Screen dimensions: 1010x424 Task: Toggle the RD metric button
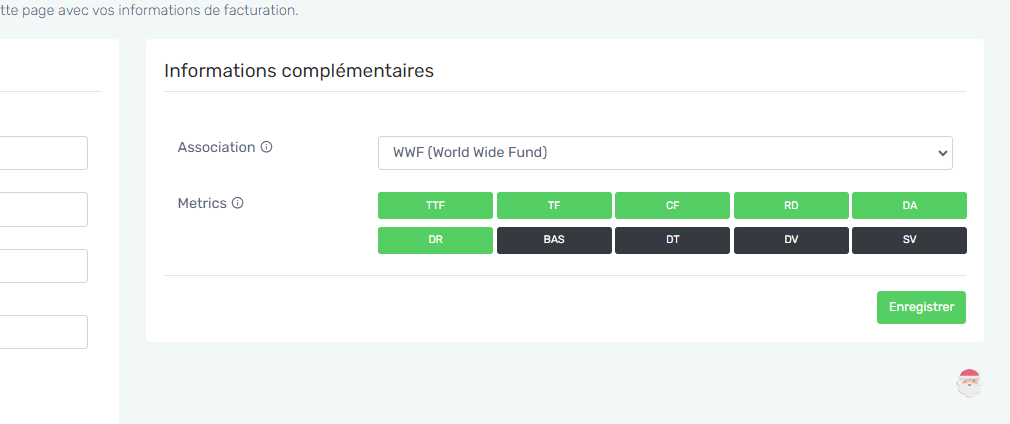click(791, 206)
